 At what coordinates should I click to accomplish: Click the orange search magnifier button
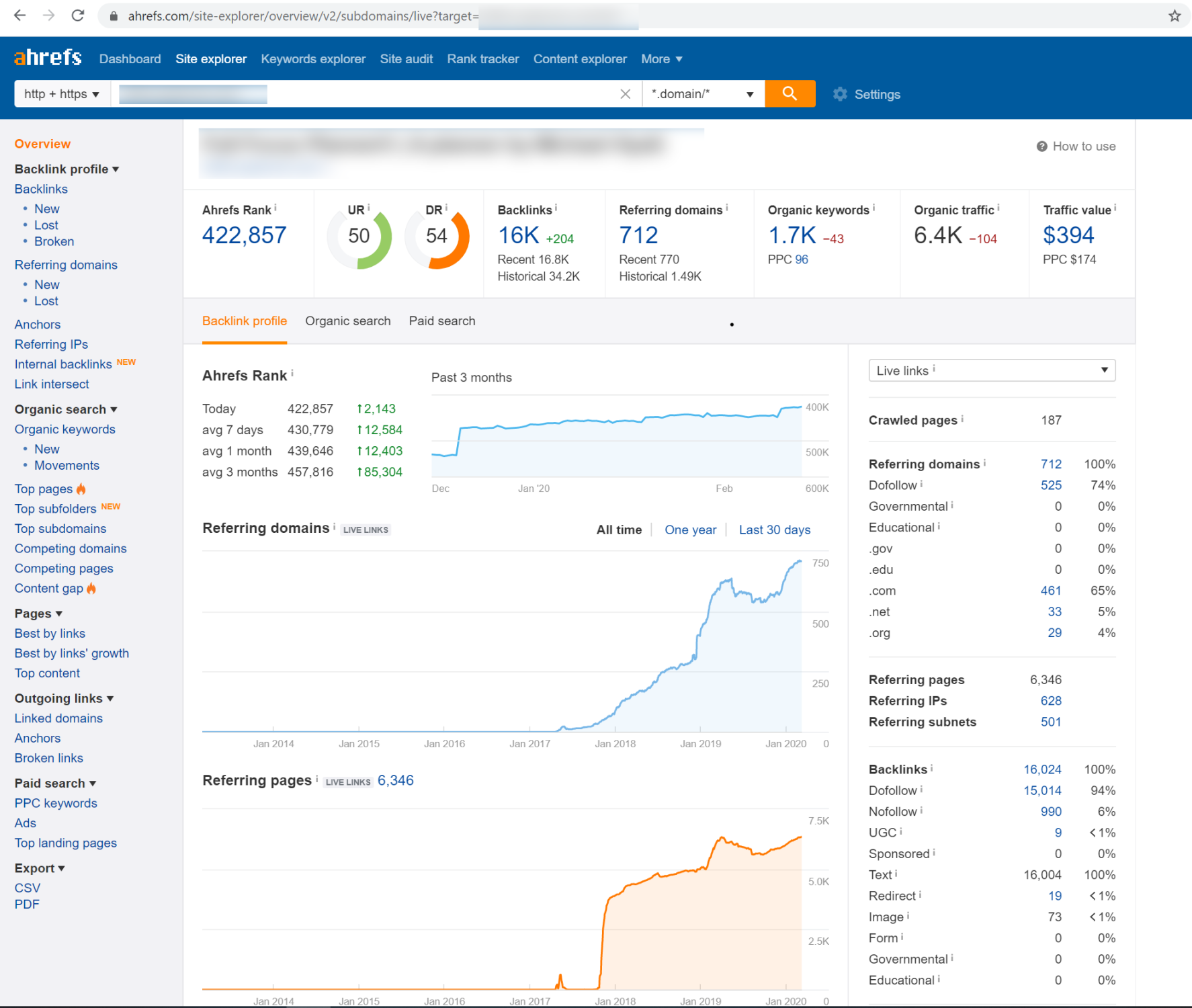(x=790, y=93)
